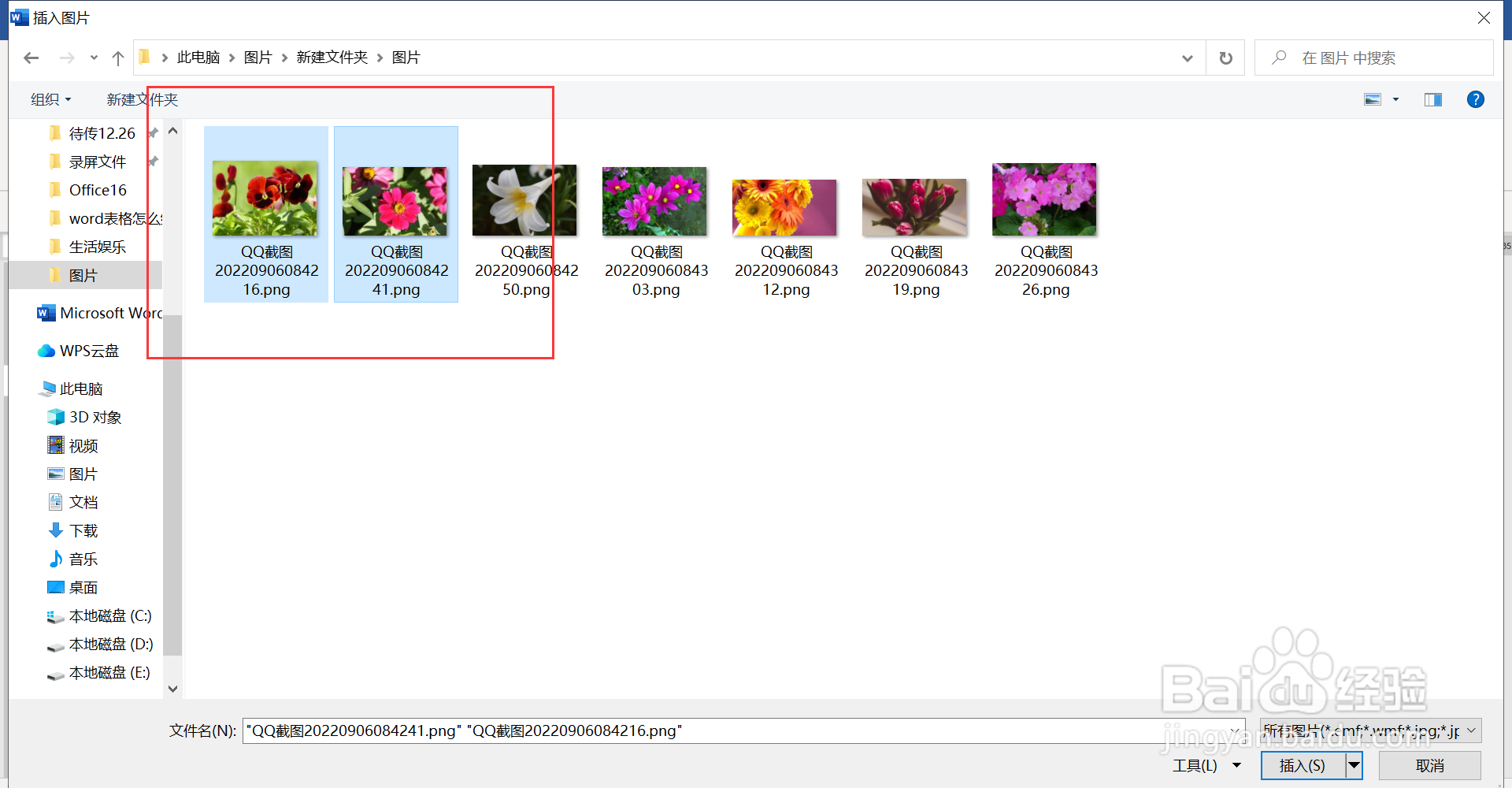Open the 桌面 folder
The width and height of the screenshot is (1512, 788).
73,587
